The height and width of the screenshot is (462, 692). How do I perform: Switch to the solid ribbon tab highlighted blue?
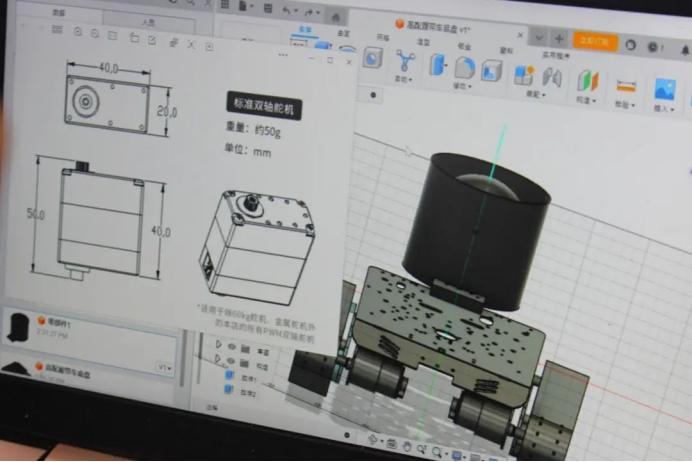tap(305, 30)
